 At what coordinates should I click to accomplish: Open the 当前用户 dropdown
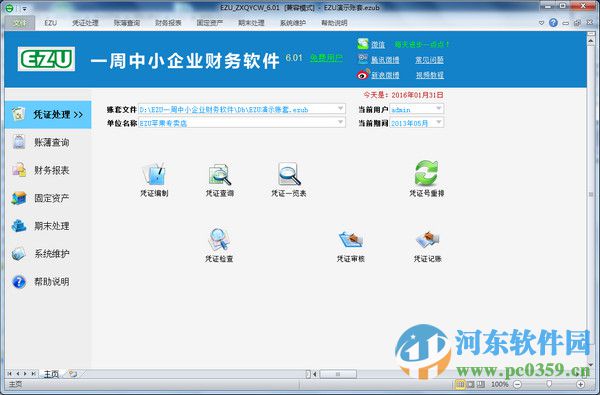pos(439,109)
